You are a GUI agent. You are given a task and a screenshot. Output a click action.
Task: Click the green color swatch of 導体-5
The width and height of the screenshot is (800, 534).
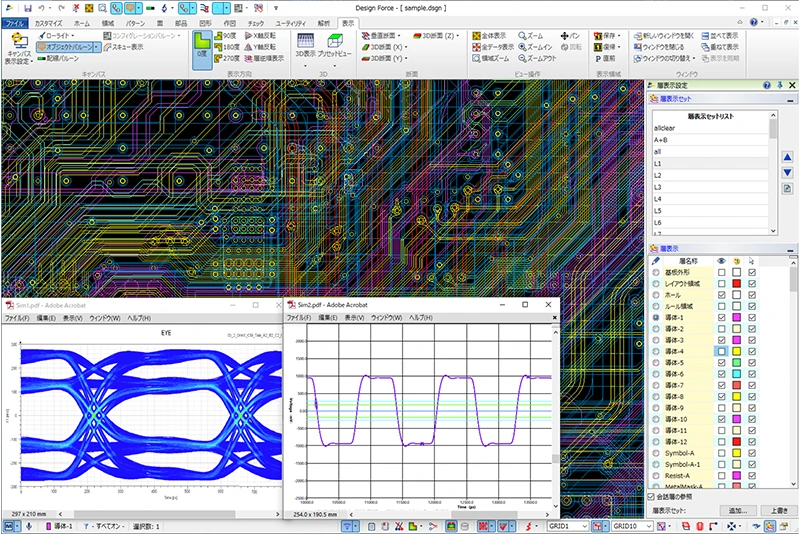[737, 363]
